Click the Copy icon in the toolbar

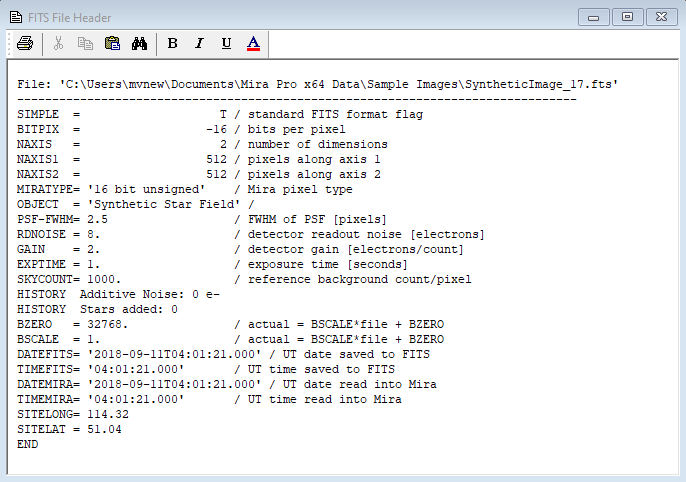click(x=85, y=43)
